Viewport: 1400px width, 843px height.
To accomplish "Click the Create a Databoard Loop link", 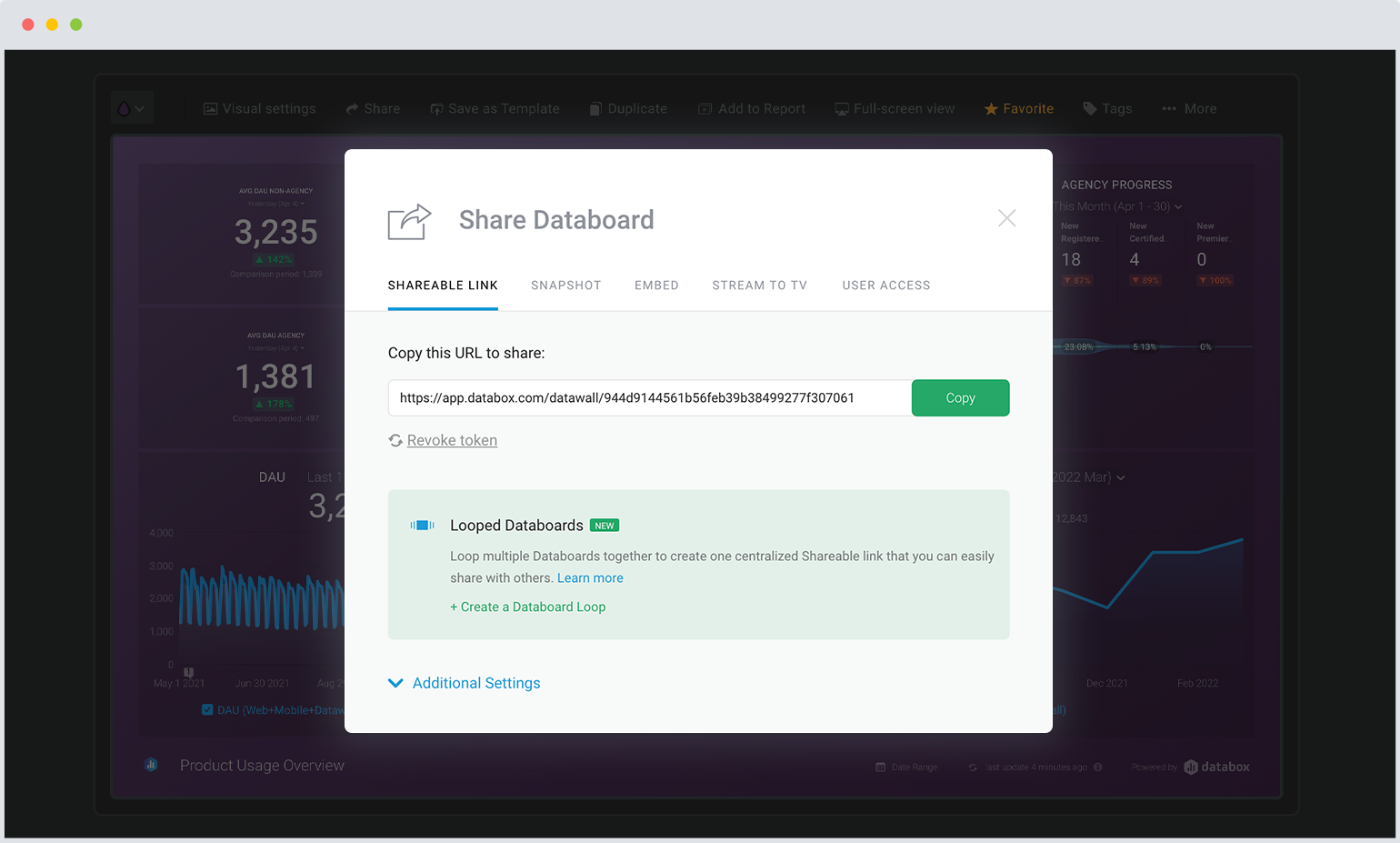I will click(528, 607).
